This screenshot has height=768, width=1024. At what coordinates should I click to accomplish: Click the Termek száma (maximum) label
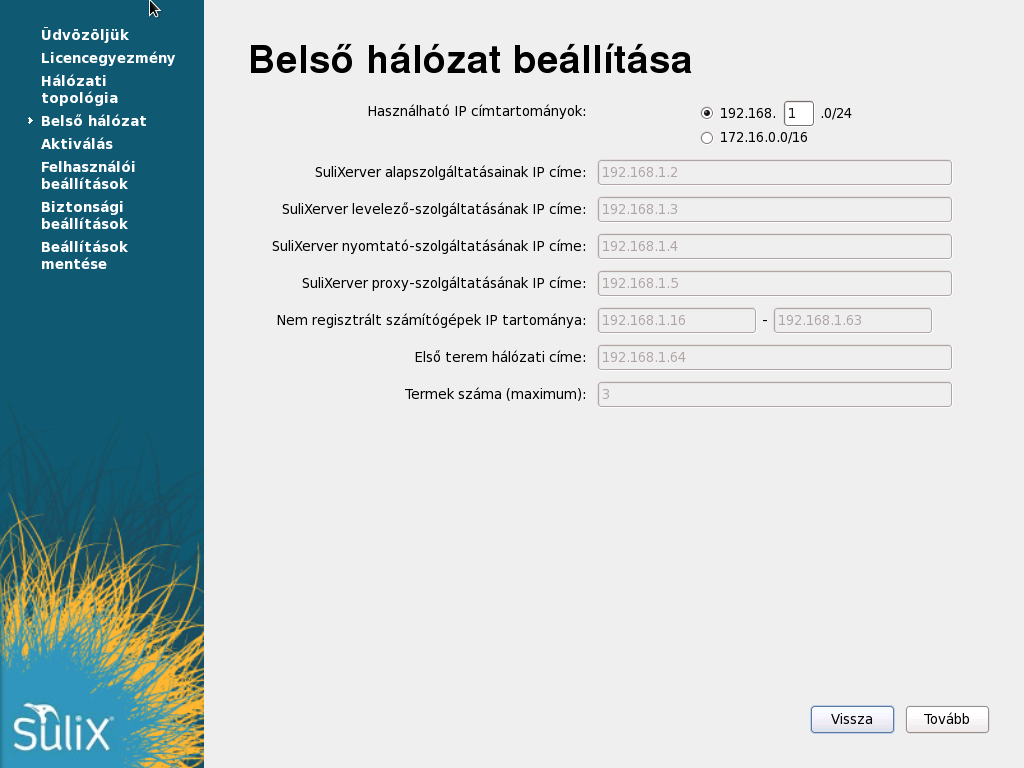496,394
